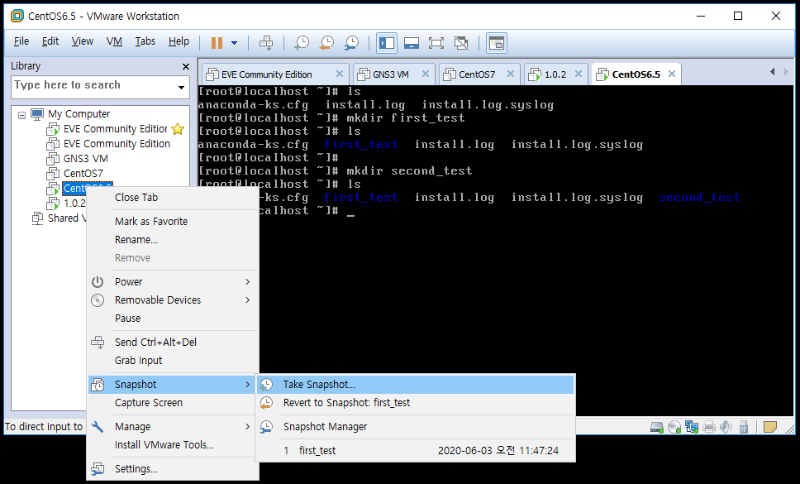Screen dimensions: 800x484
Task: Click the library search input field
Action: (93, 85)
